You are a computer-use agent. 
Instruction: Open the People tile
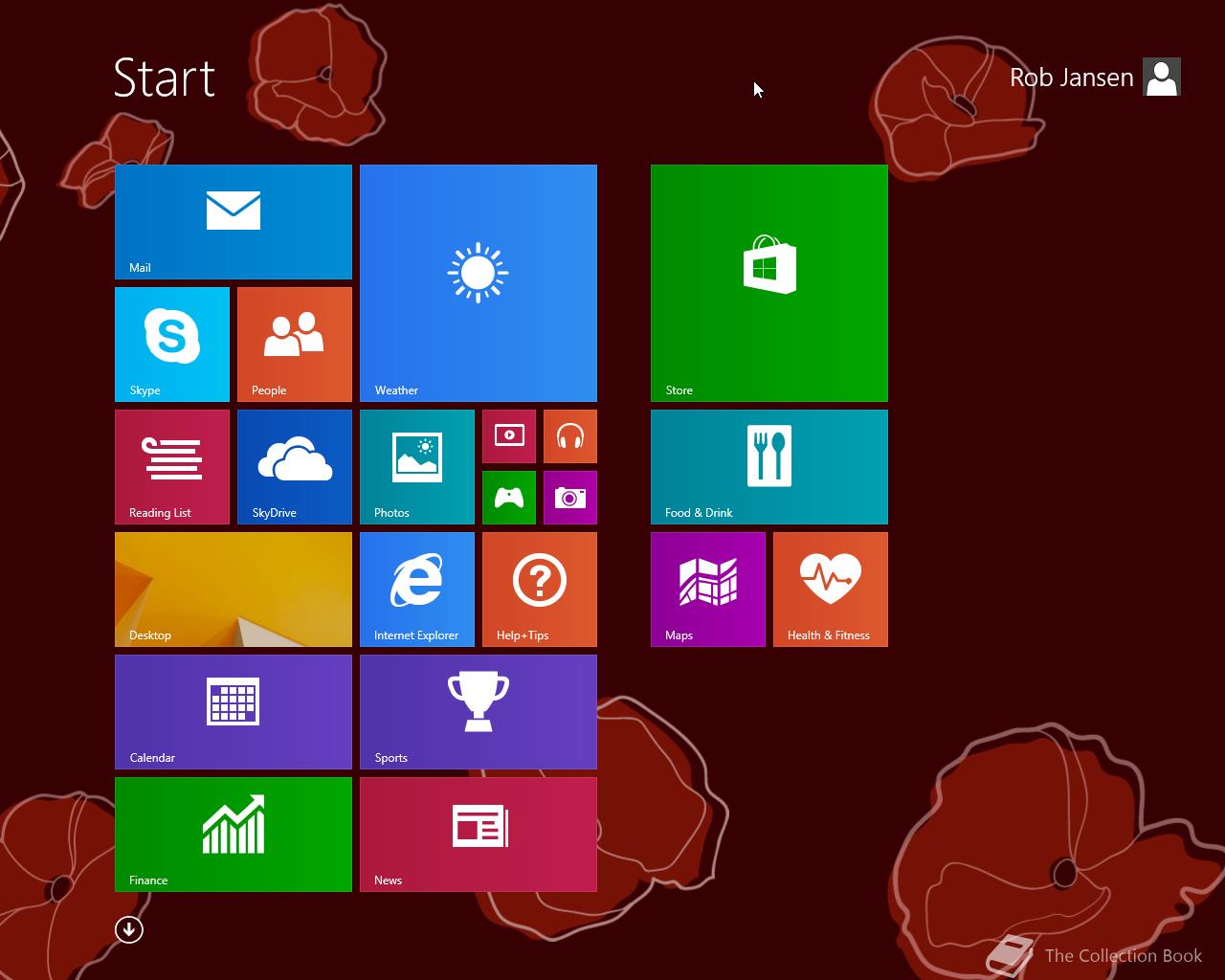(x=295, y=345)
